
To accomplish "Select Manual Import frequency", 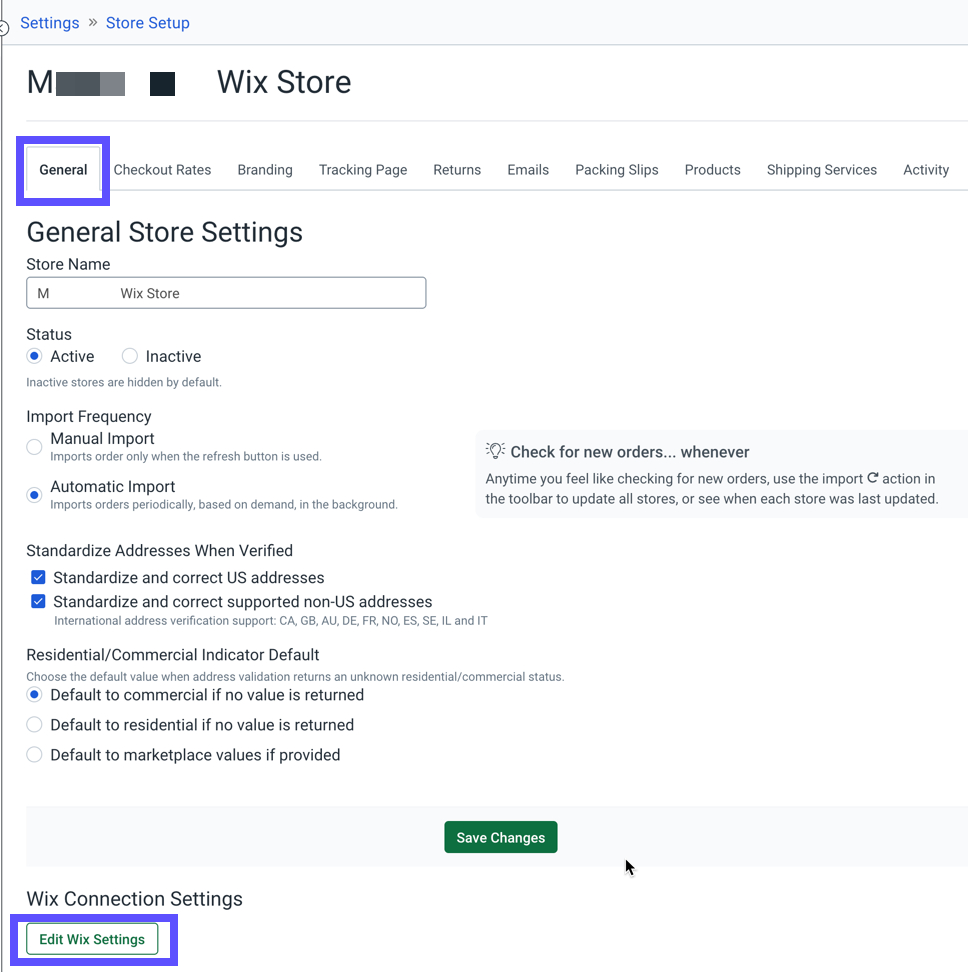I will [x=33, y=447].
